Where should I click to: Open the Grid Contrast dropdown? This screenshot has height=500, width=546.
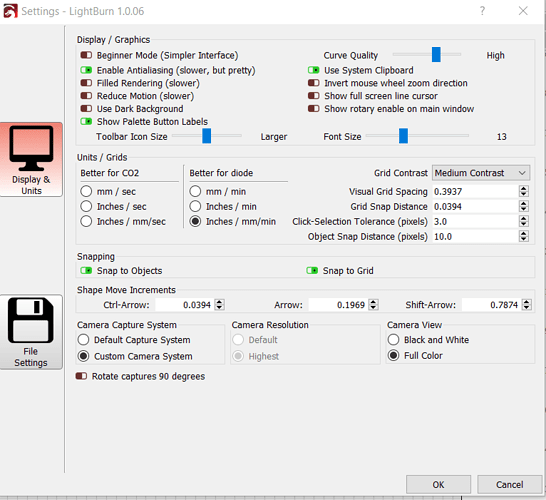coord(481,173)
